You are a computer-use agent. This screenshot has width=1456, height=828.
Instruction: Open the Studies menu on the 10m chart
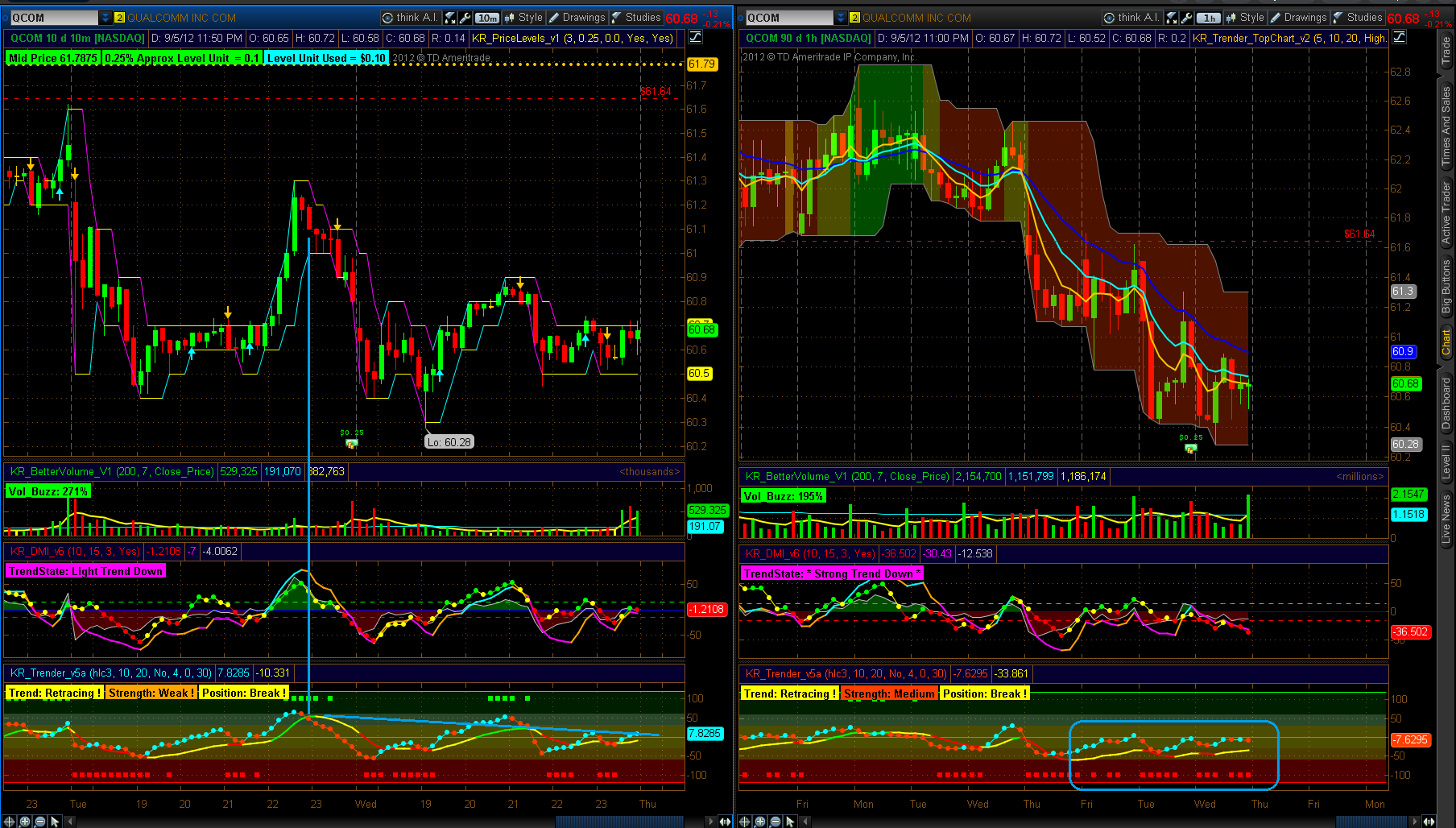tap(636, 18)
